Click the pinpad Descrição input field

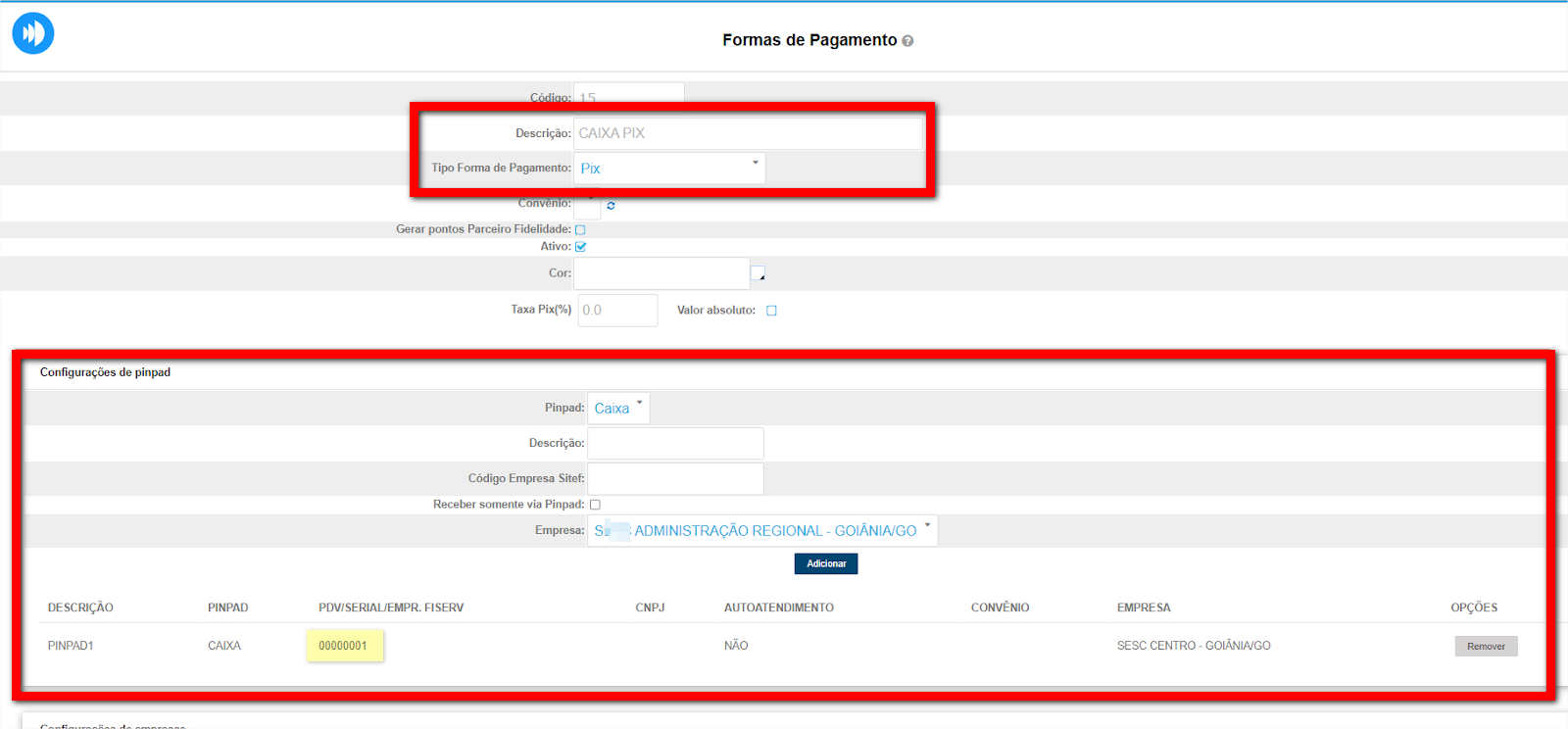point(675,444)
